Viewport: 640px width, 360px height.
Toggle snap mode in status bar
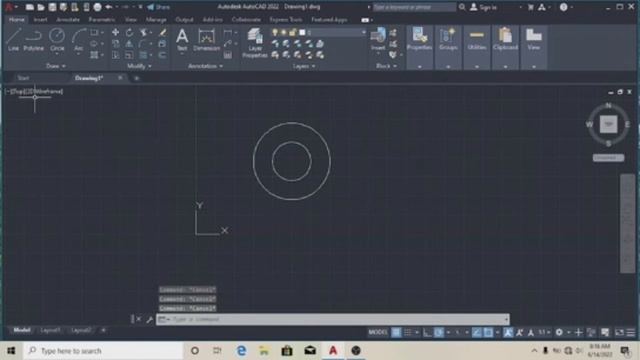coord(407,333)
